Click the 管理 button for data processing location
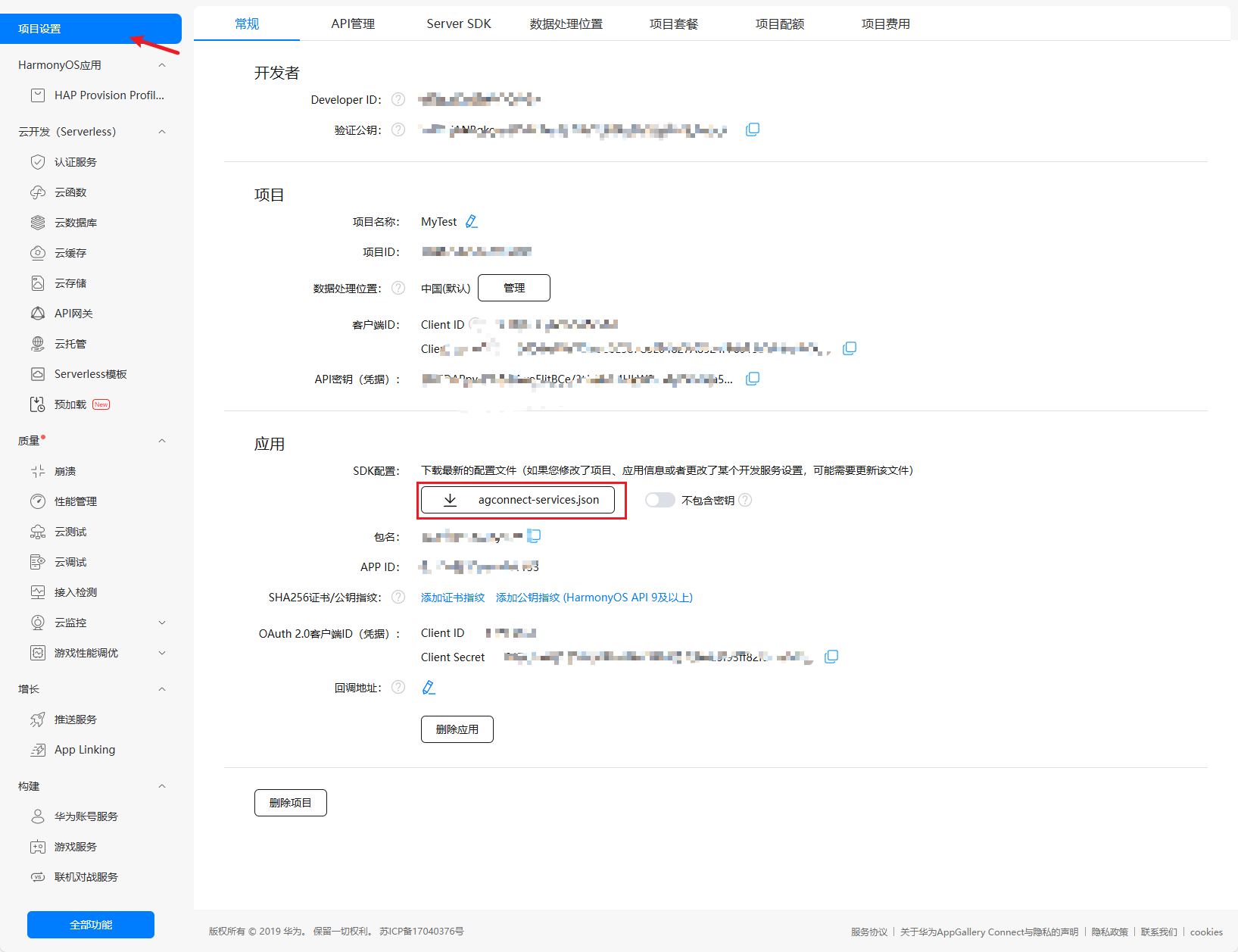The width and height of the screenshot is (1238, 952). [x=513, y=288]
